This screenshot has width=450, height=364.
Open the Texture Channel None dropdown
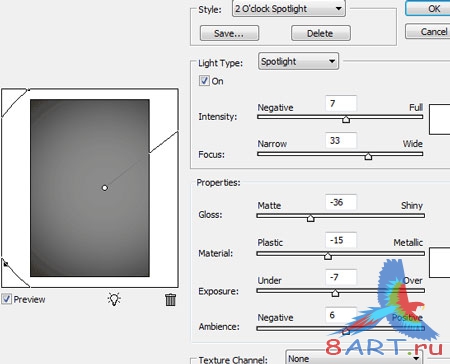[x=354, y=357]
